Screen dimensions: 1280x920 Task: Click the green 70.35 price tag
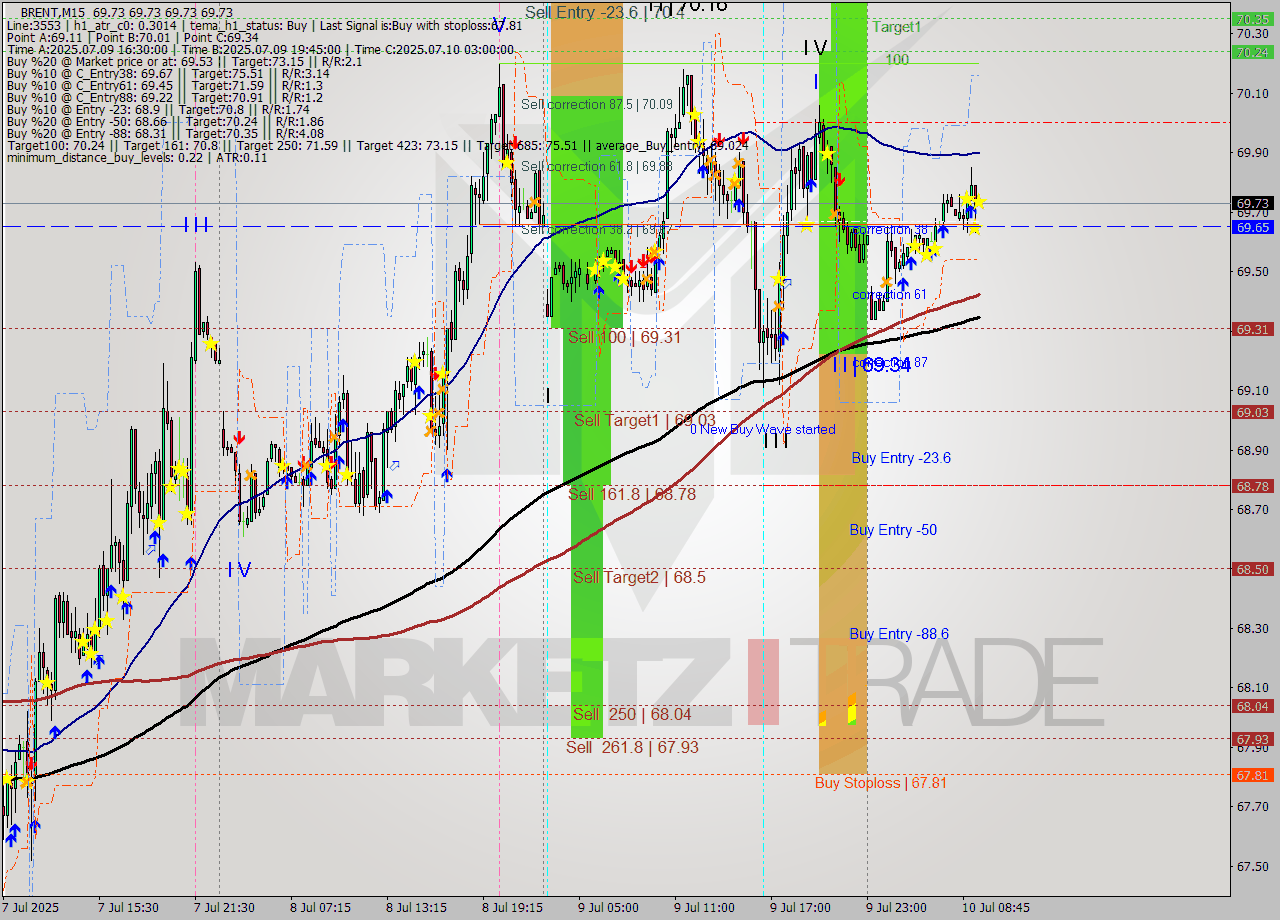1253,19
